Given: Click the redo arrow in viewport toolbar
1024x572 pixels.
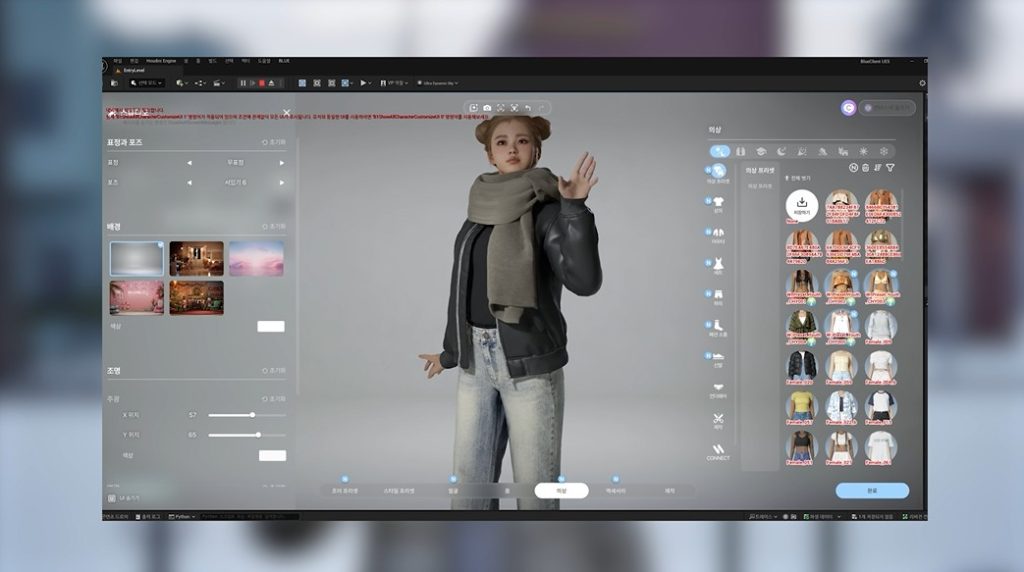Looking at the screenshot, I should tap(541, 108).
